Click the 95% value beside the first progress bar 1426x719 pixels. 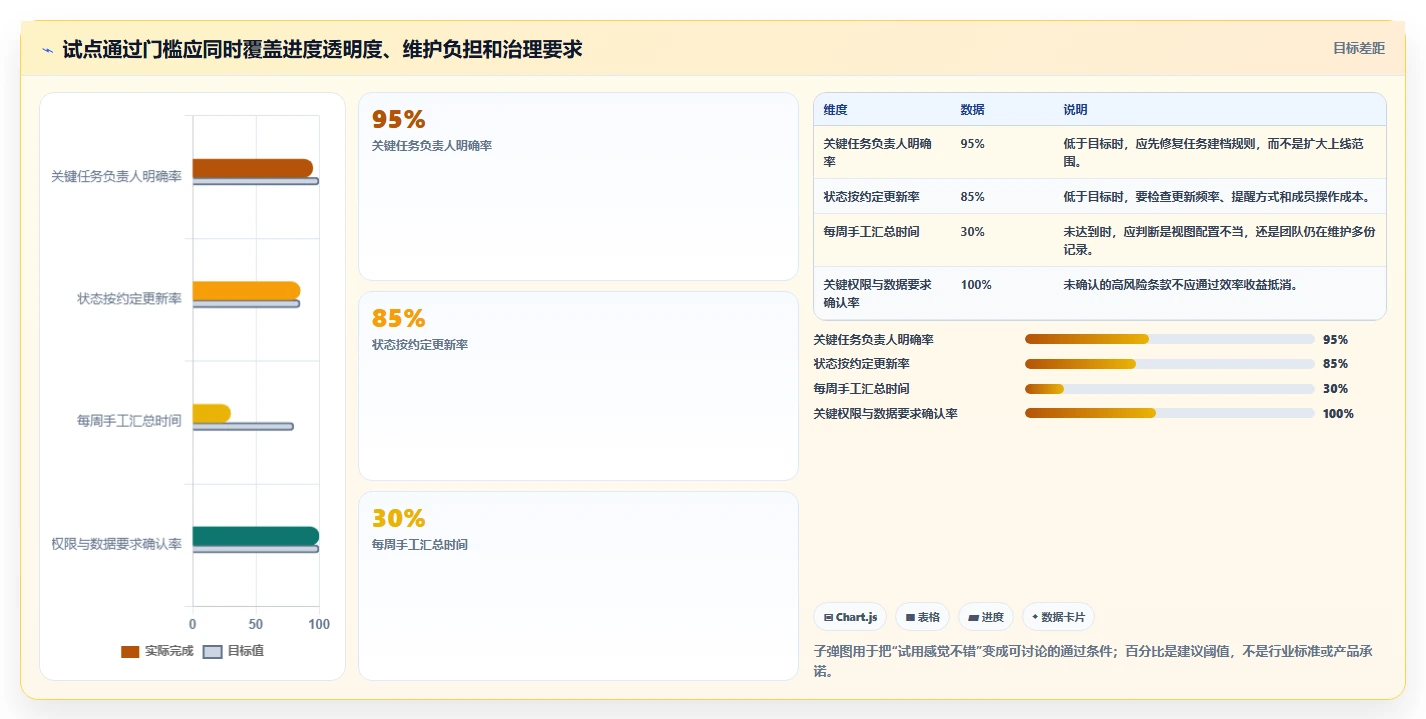[x=1335, y=340]
